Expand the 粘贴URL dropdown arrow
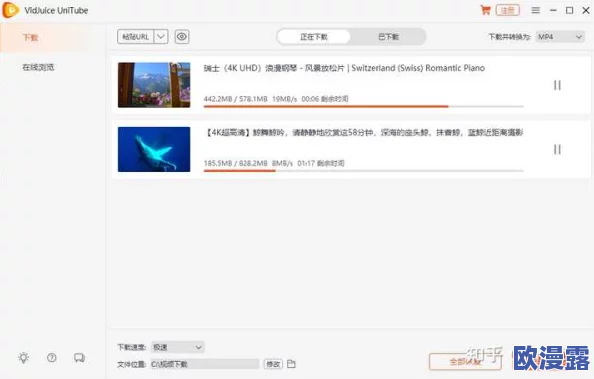 161,37
